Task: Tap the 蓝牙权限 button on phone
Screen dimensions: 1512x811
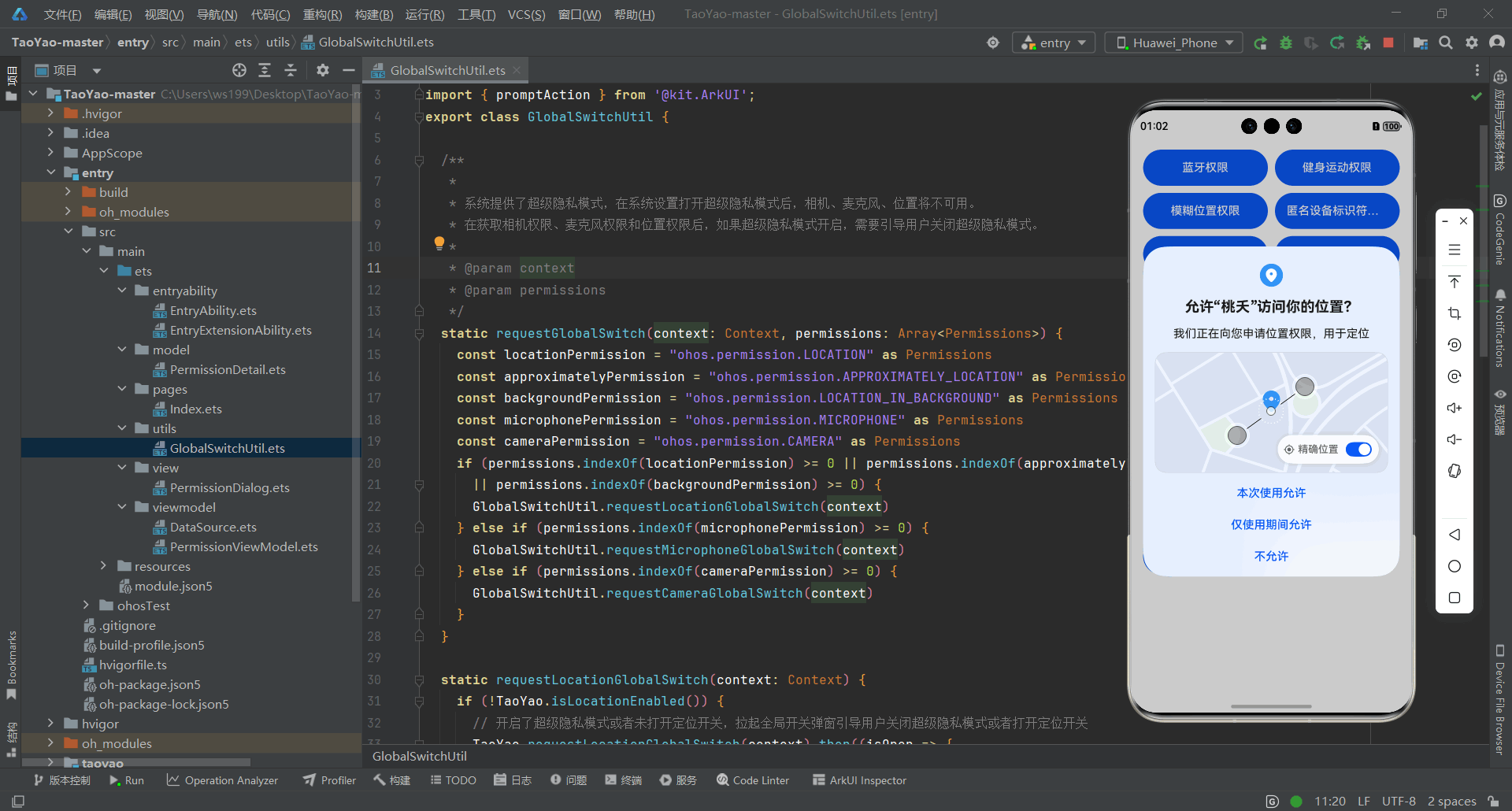Action: [x=1205, y=168]
